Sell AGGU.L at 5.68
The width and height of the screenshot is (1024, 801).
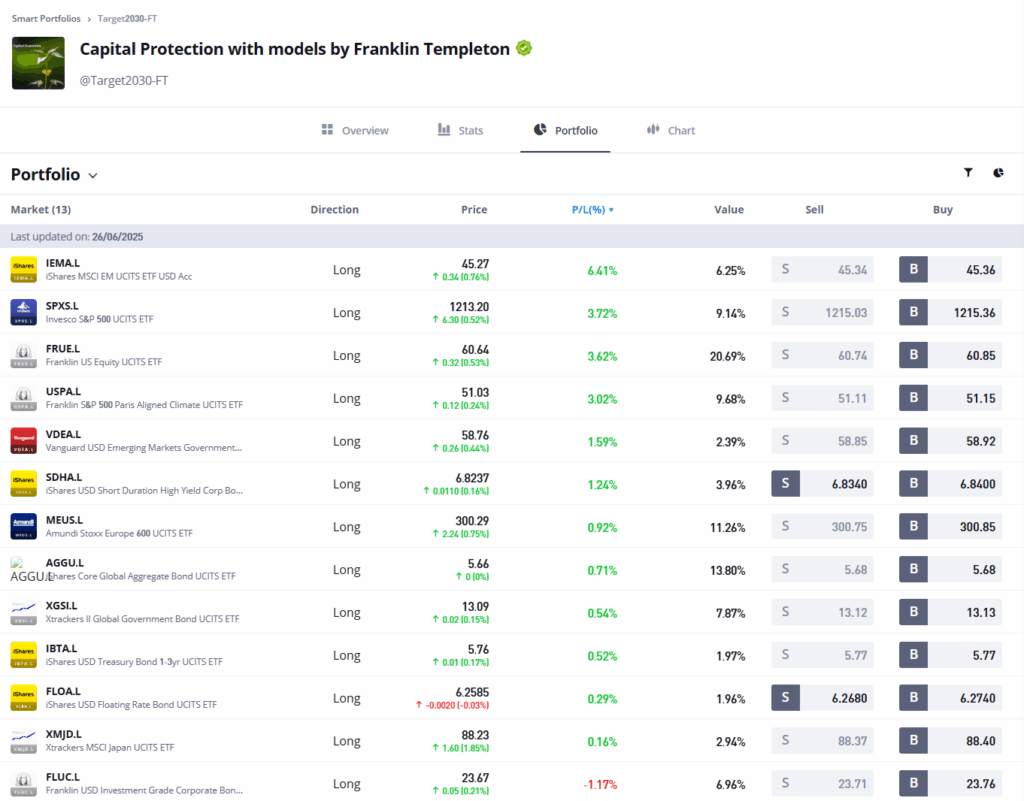pos(822,569)
